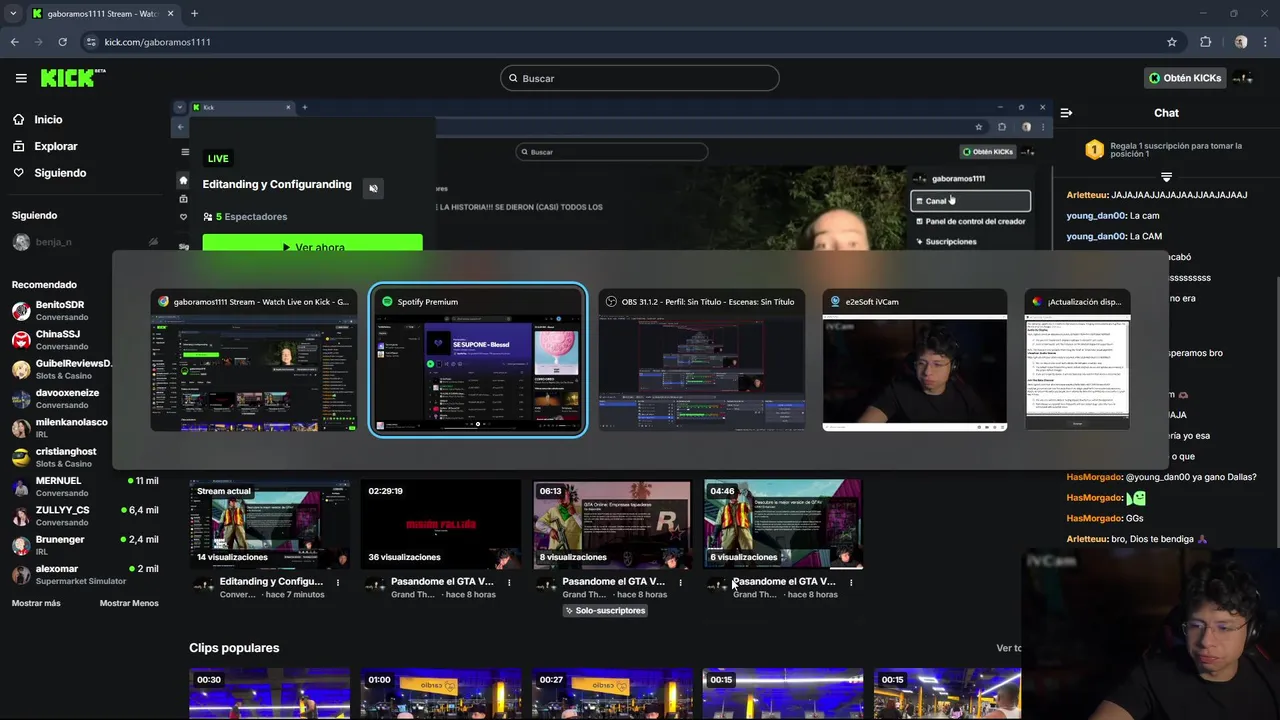
Task: Open alexomar Supermarket Simulator channel
Action: 85,574
